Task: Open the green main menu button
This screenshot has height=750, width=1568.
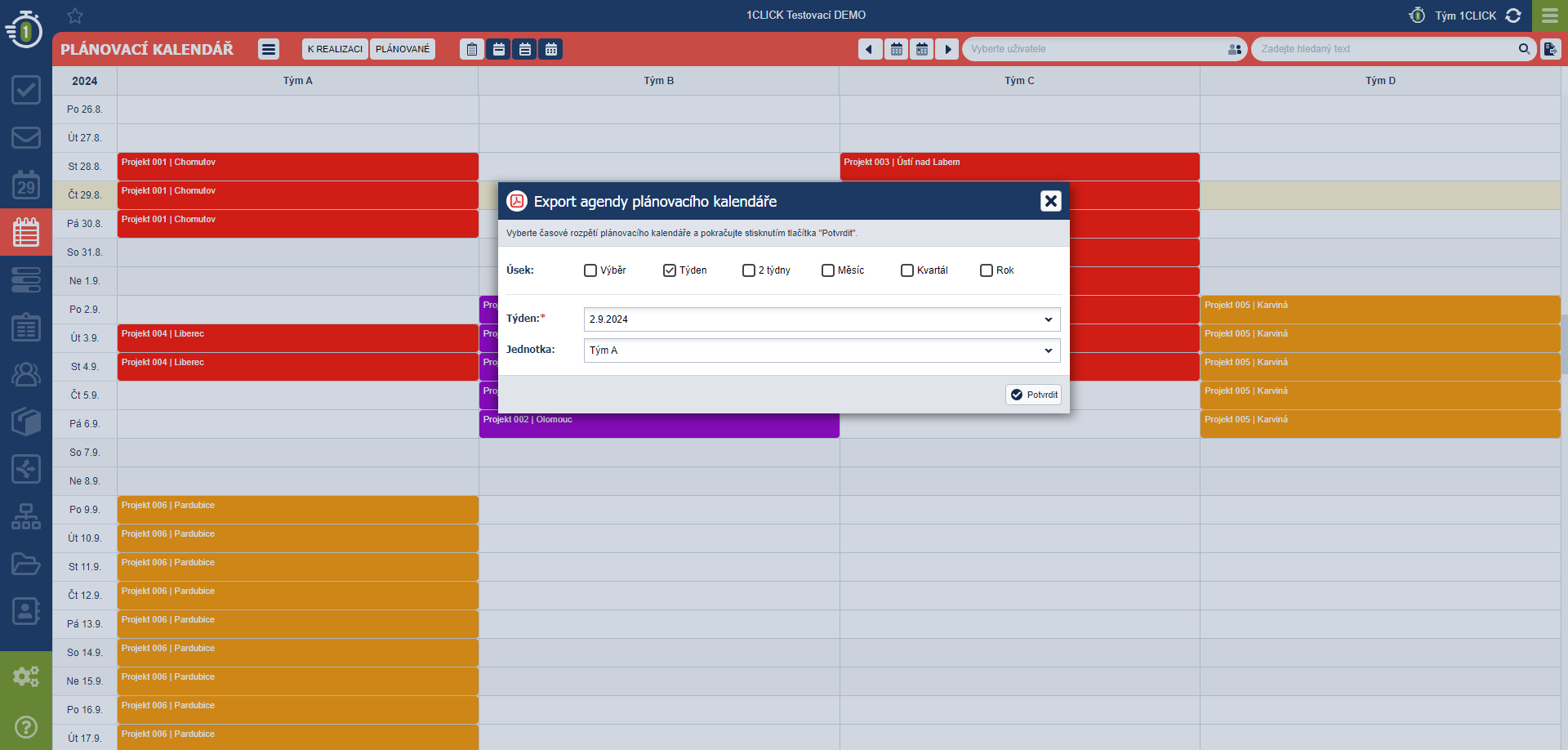Action: point(1550,16)
